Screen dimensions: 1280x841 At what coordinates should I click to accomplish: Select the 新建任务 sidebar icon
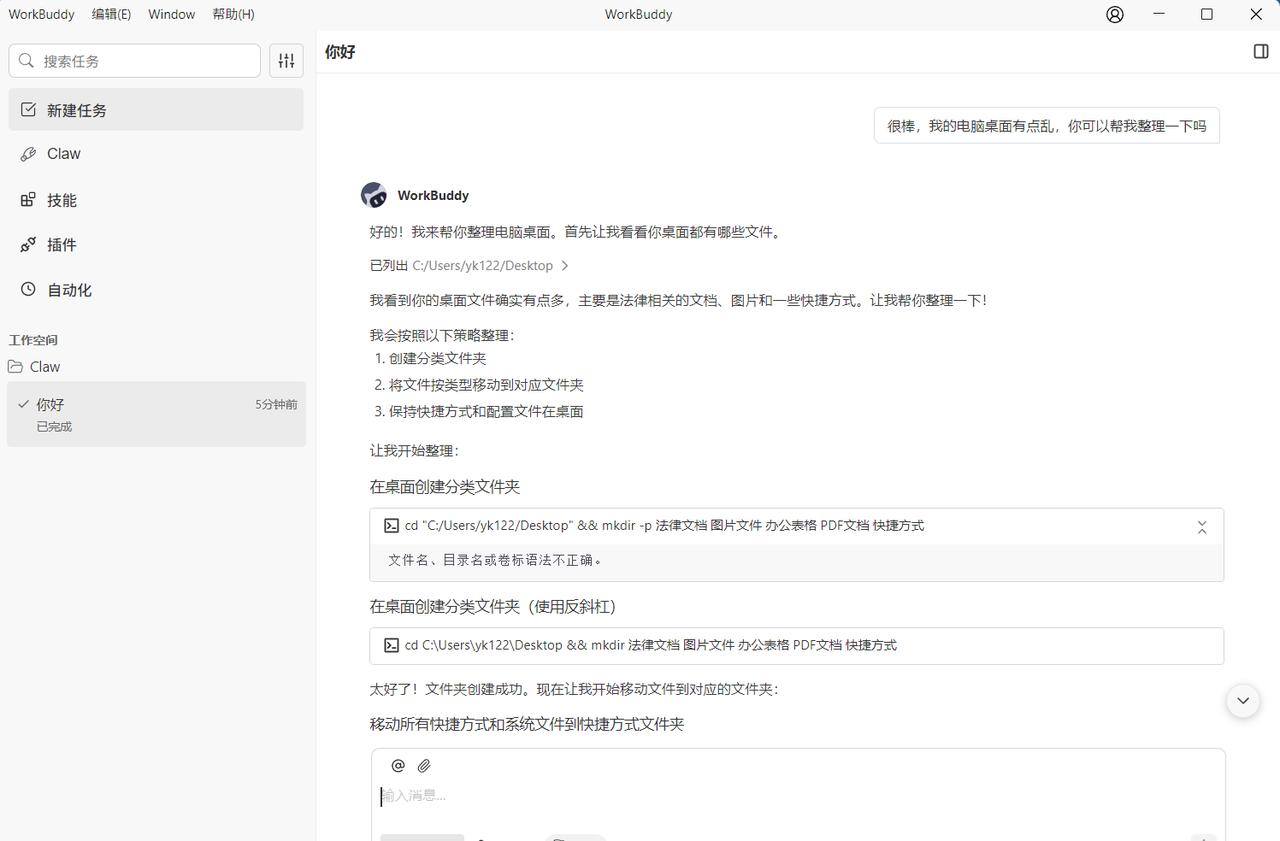pyautogui.click(x=29, y=110)
